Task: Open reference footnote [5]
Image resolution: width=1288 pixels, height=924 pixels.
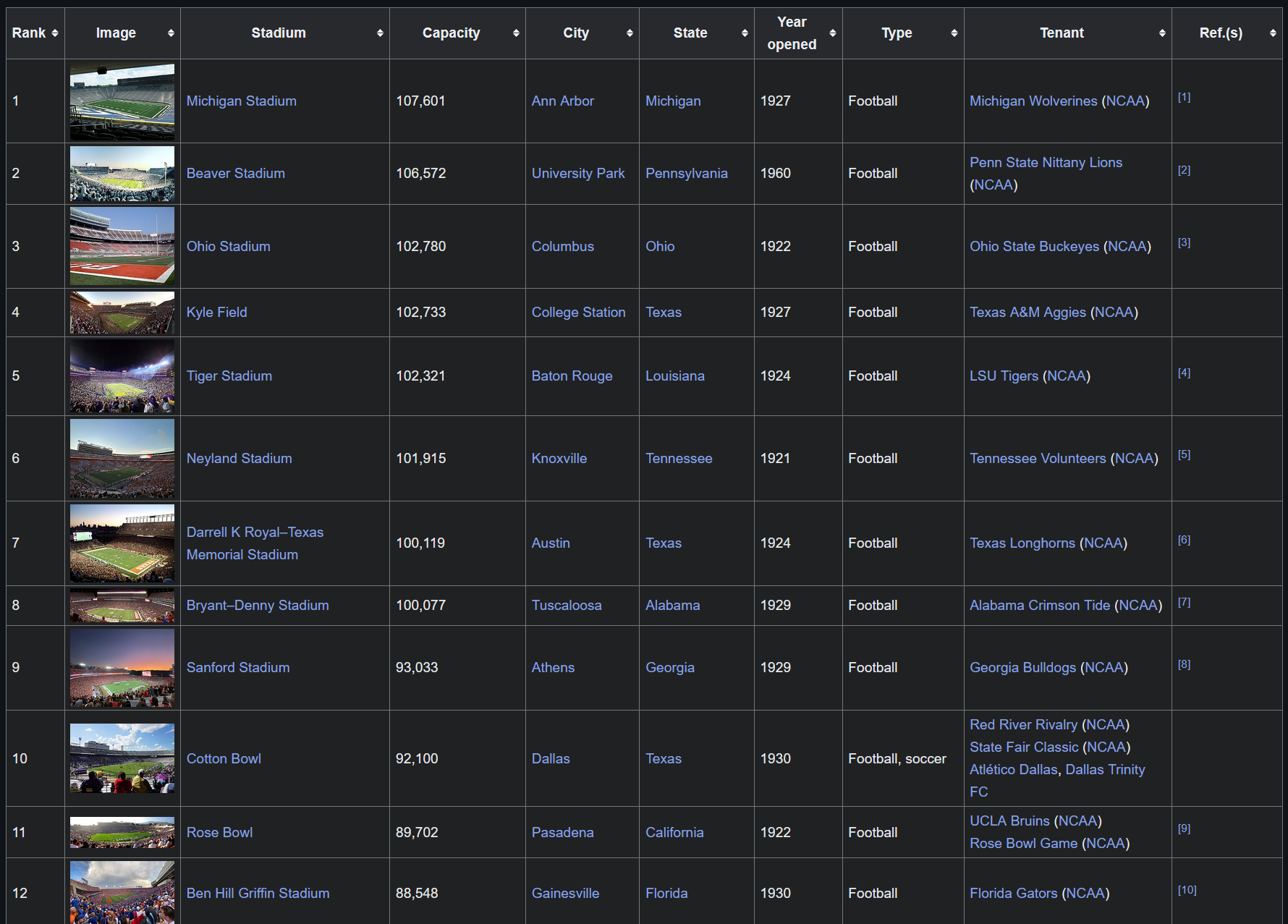Action: (x=1184, y=455)
